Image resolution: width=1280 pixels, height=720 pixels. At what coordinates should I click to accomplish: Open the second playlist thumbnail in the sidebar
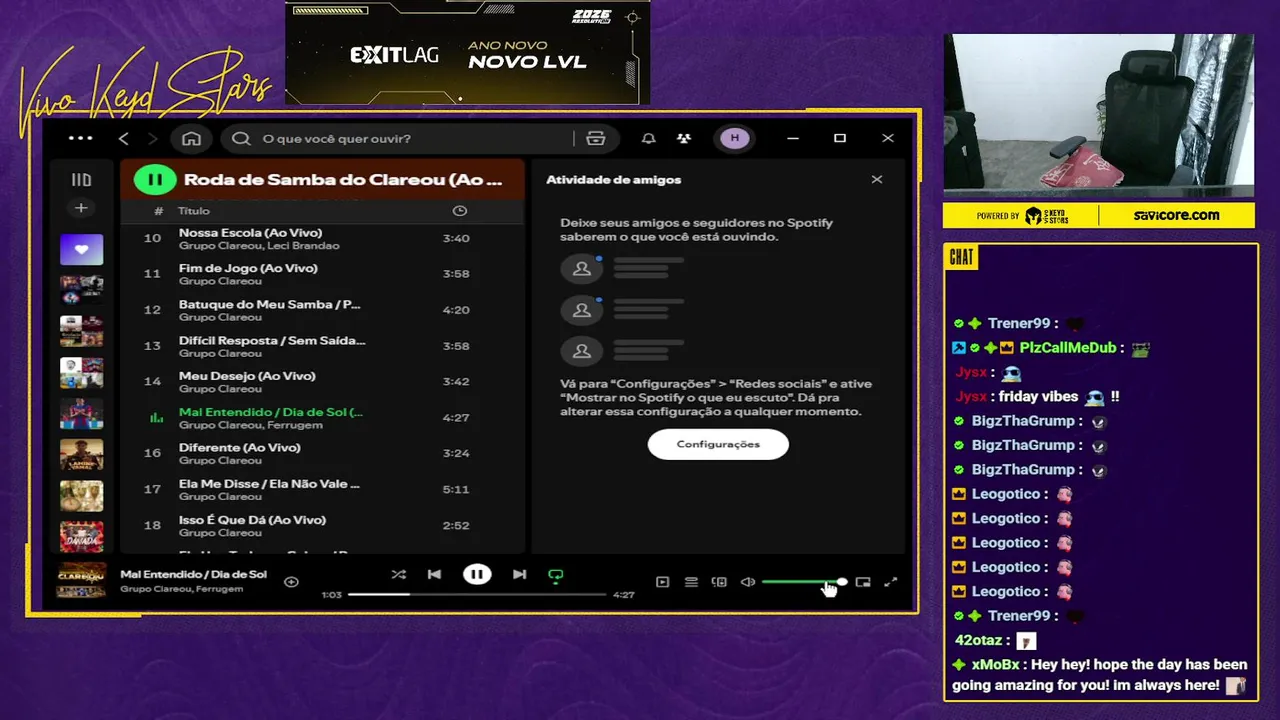81,290
